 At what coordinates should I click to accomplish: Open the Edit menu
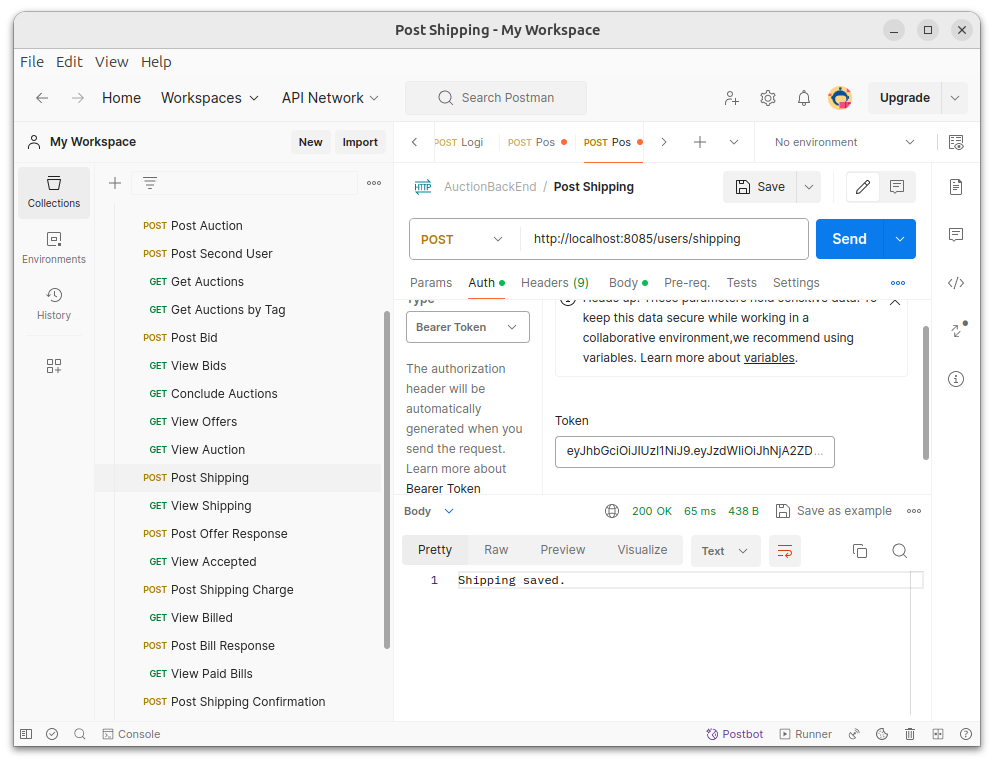coord(69,62)
